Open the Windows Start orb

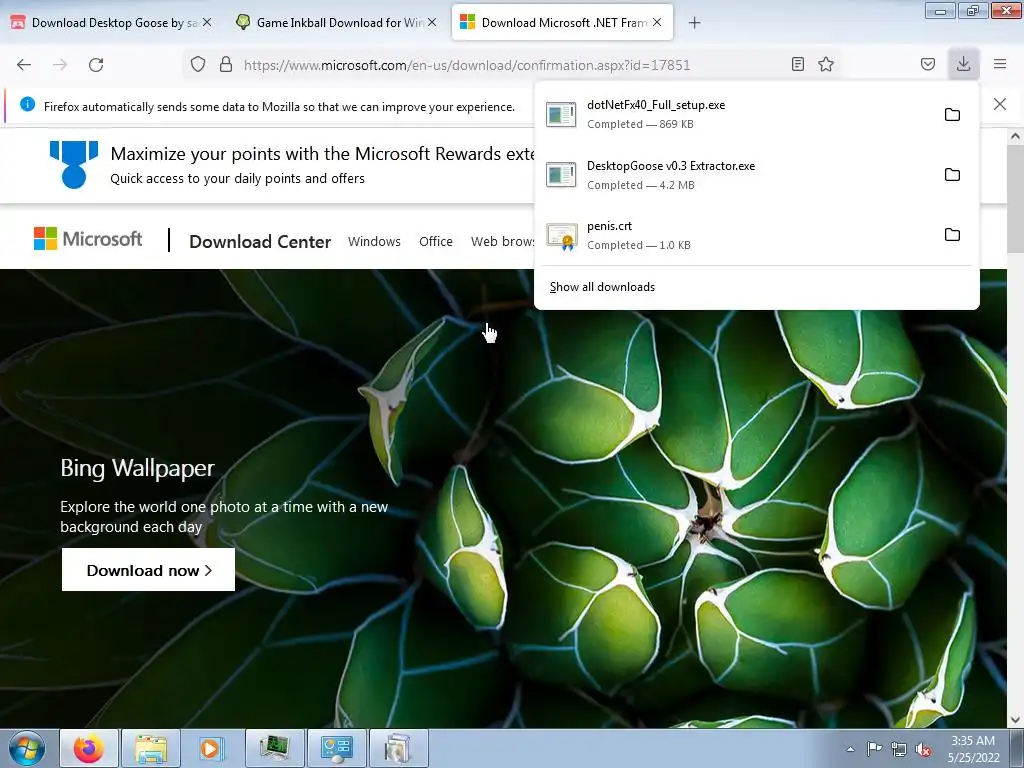(x=26, y=748)
